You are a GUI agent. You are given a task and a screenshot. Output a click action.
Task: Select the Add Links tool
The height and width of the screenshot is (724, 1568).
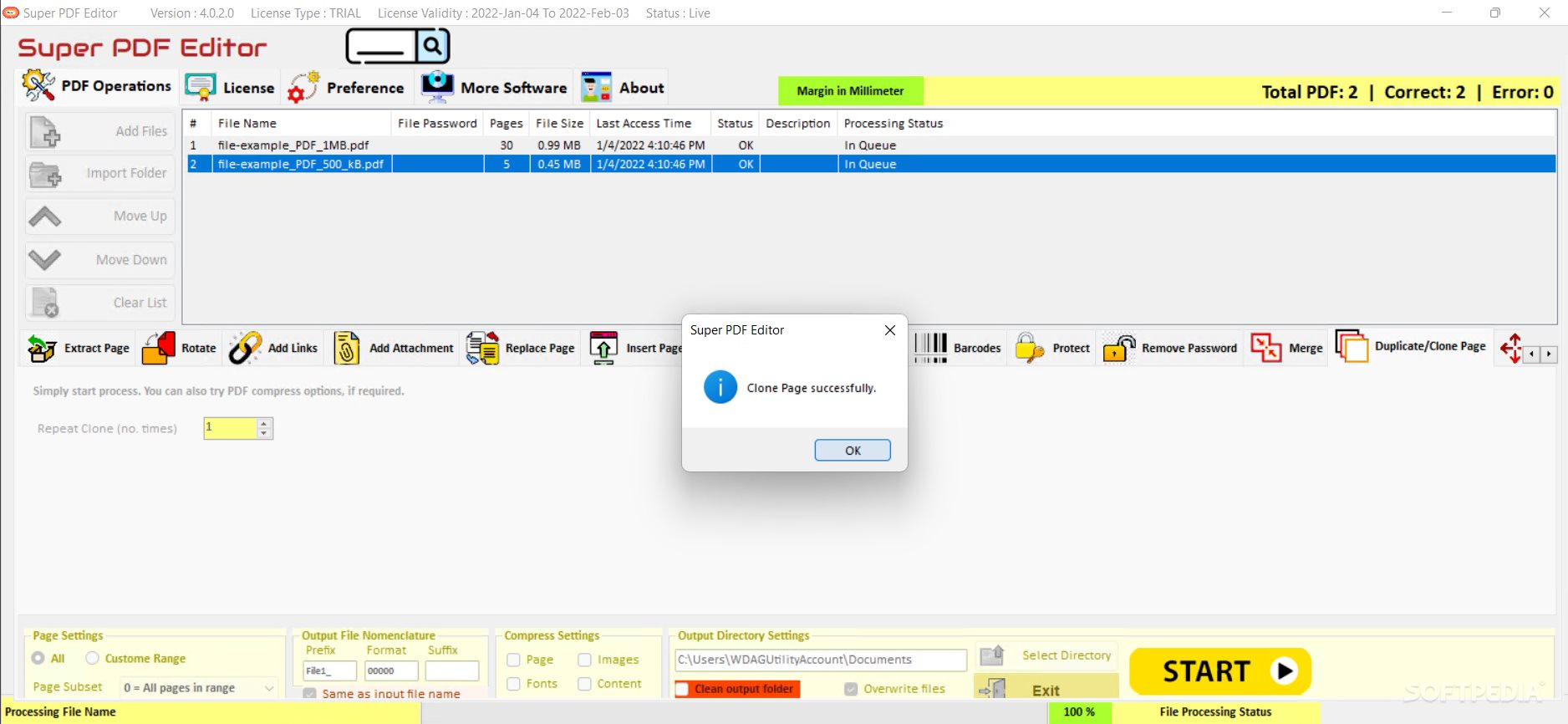(x=274, y=348)
